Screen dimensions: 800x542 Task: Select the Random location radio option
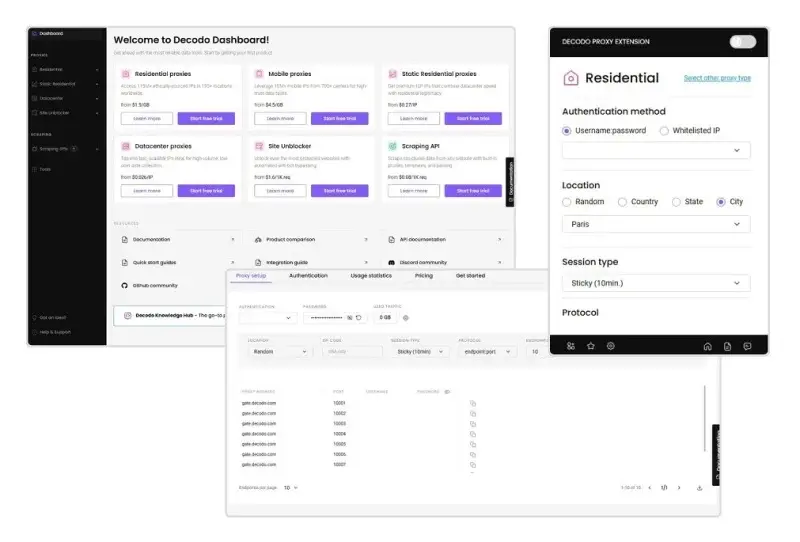coord(567,202)
